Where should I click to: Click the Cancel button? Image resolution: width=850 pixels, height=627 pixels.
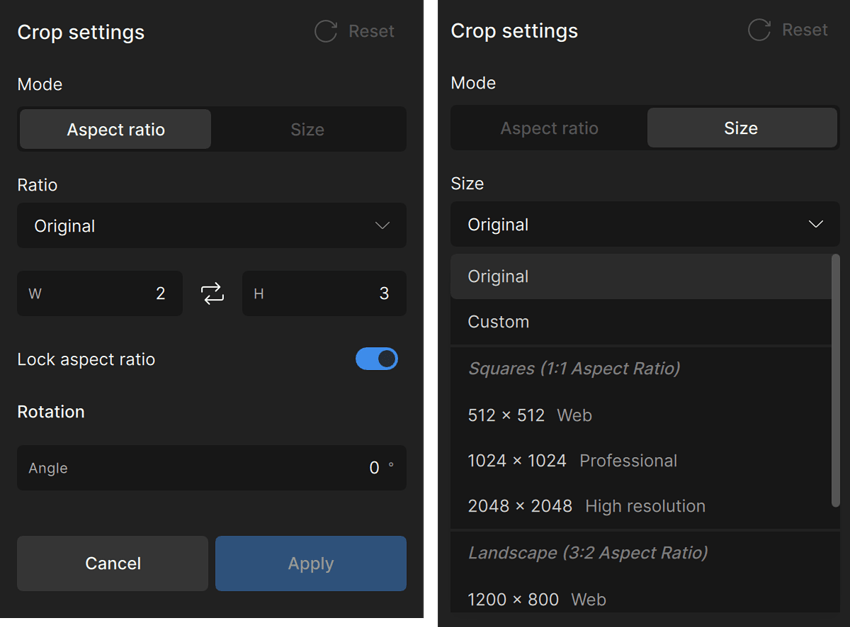coord(112,563)
